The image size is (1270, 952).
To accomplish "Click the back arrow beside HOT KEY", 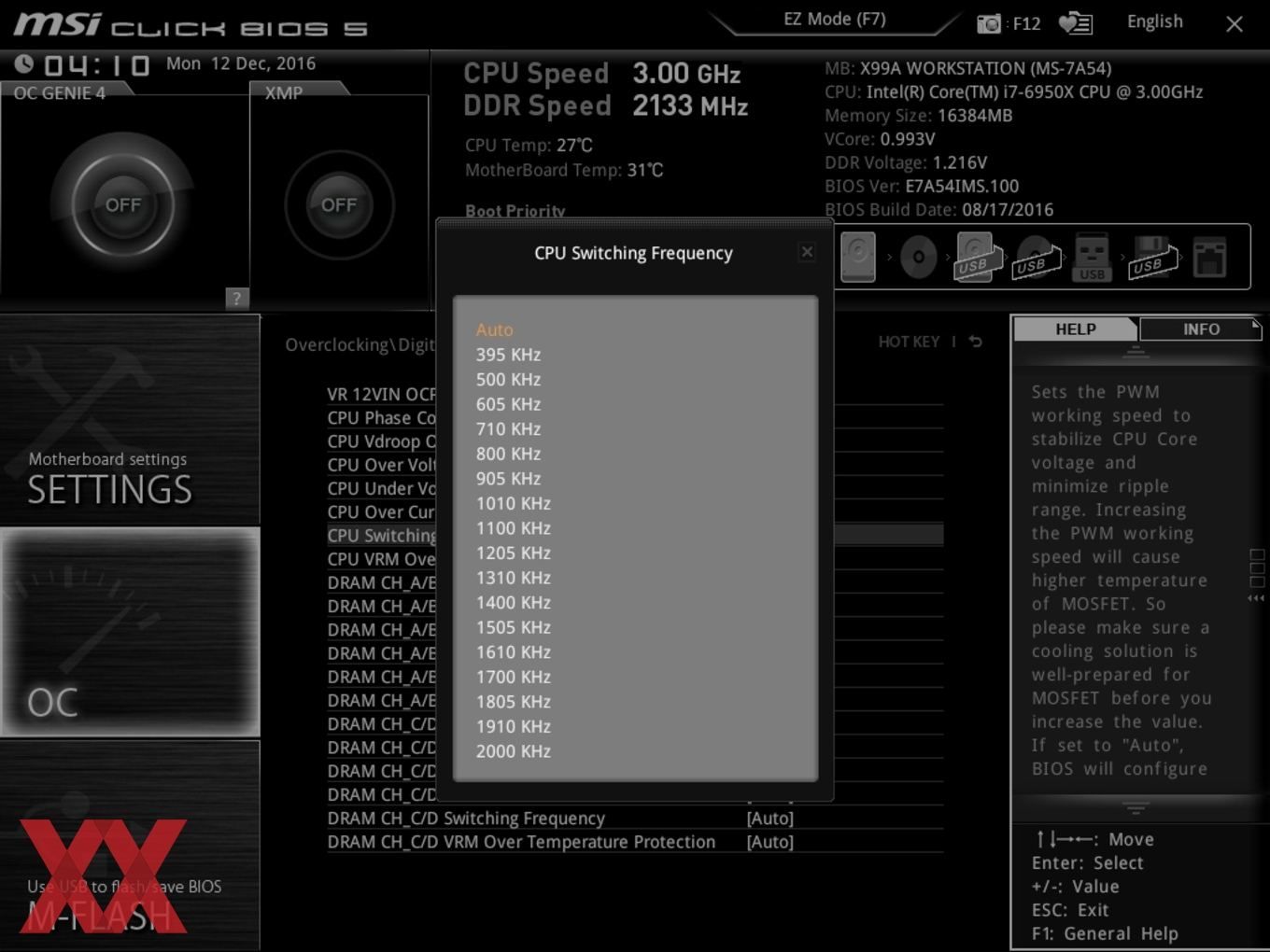I will (975, 342).
